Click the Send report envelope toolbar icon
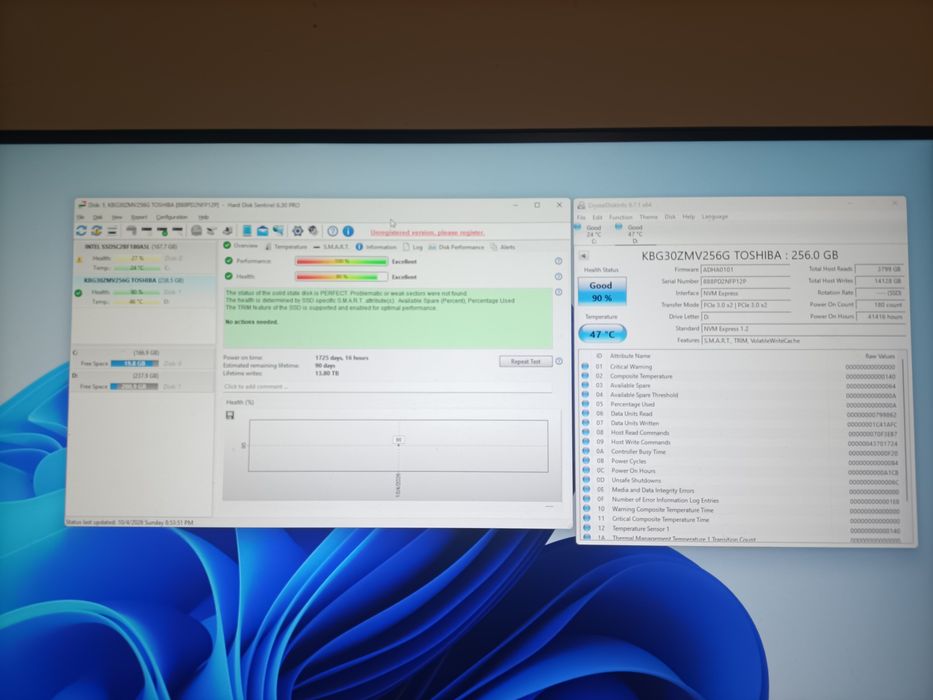The width and height of the screenshot is (933, 700). tap(262, 230)
